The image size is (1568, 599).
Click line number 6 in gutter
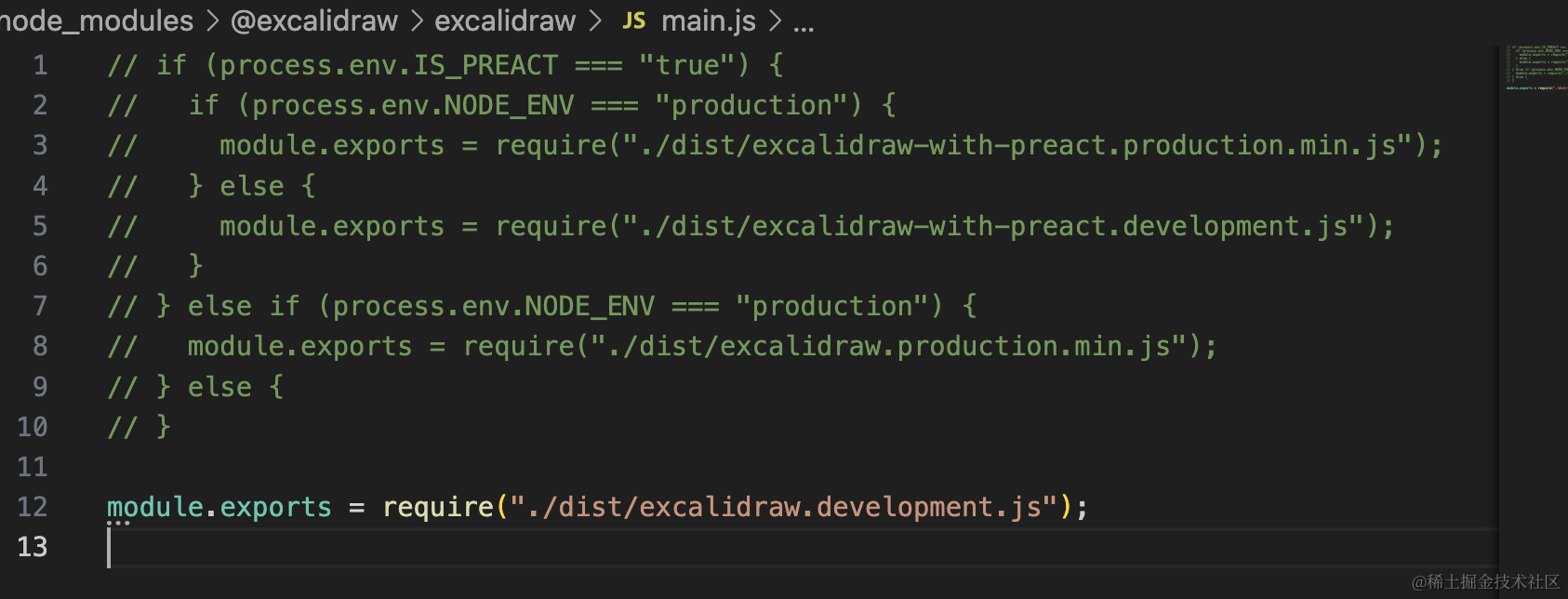pyautogui.click(x=40, y=266)
